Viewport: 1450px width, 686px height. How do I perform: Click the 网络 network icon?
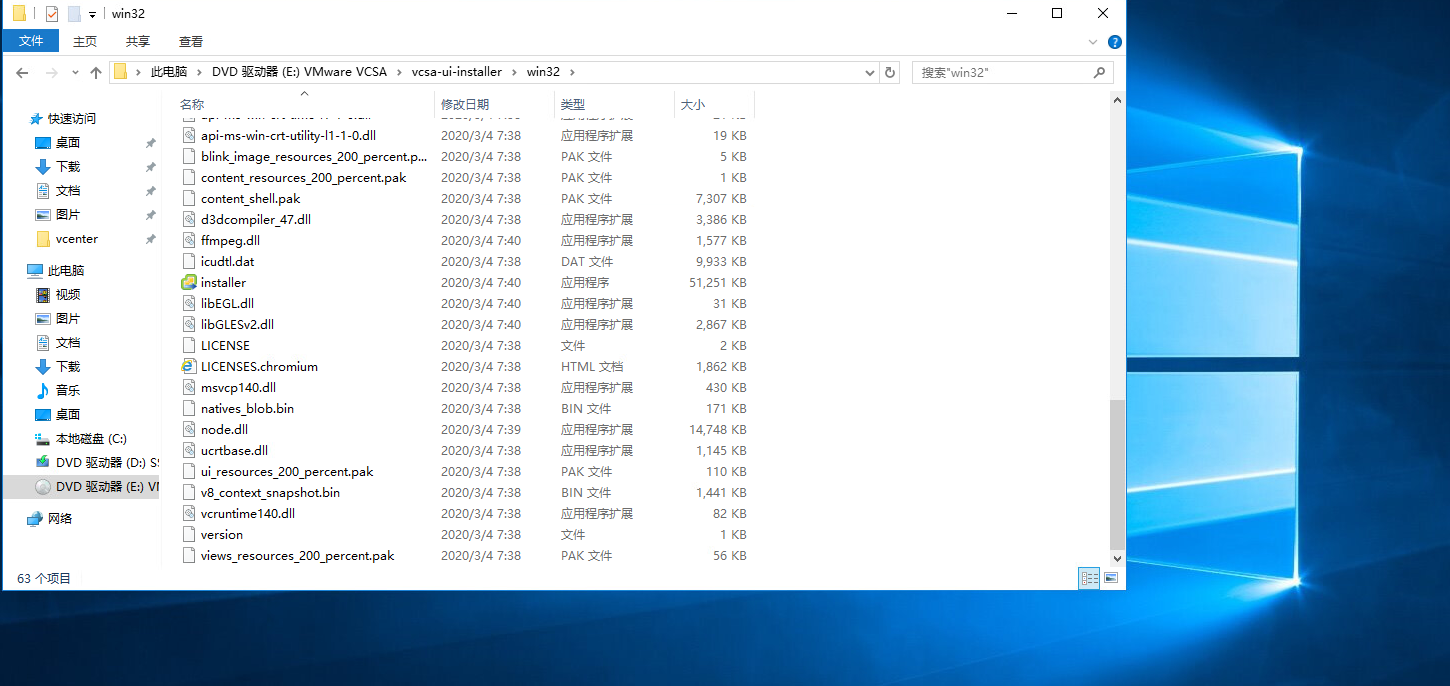35,518
